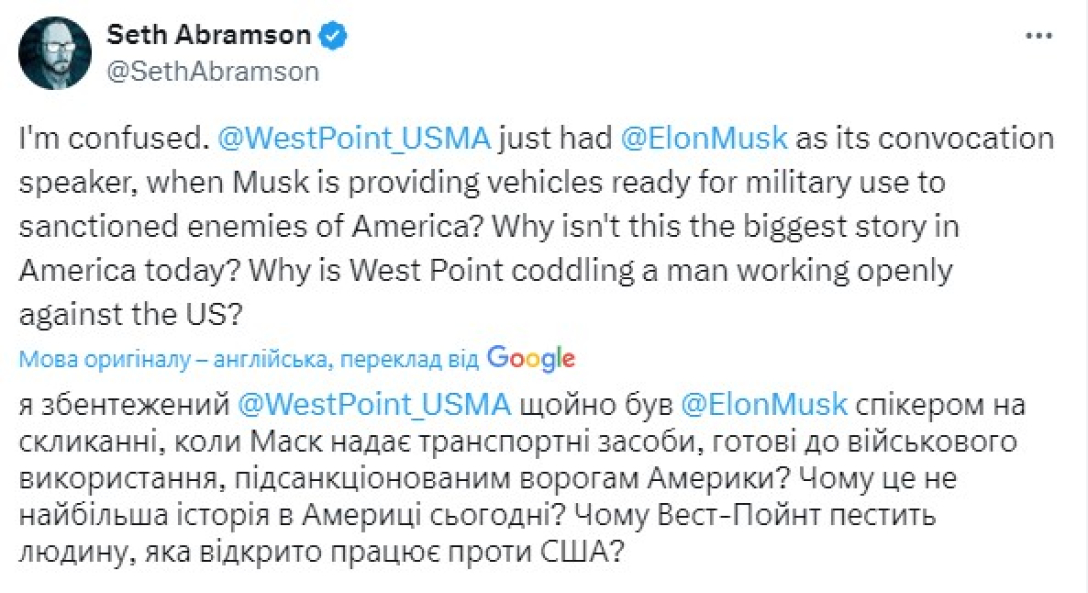Click the blue verified checkmark badge
1088x593 pixels.
click(x=333, y=36)
